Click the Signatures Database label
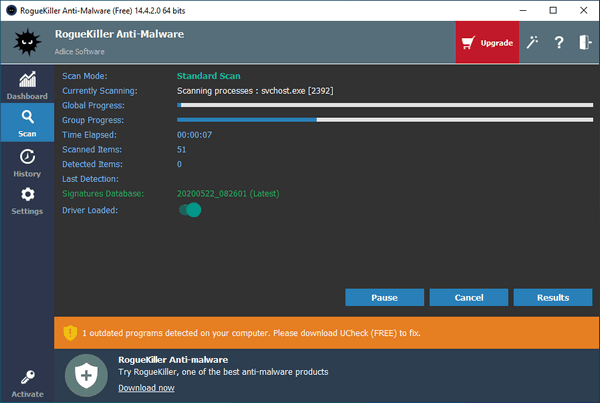 [103, 194]
